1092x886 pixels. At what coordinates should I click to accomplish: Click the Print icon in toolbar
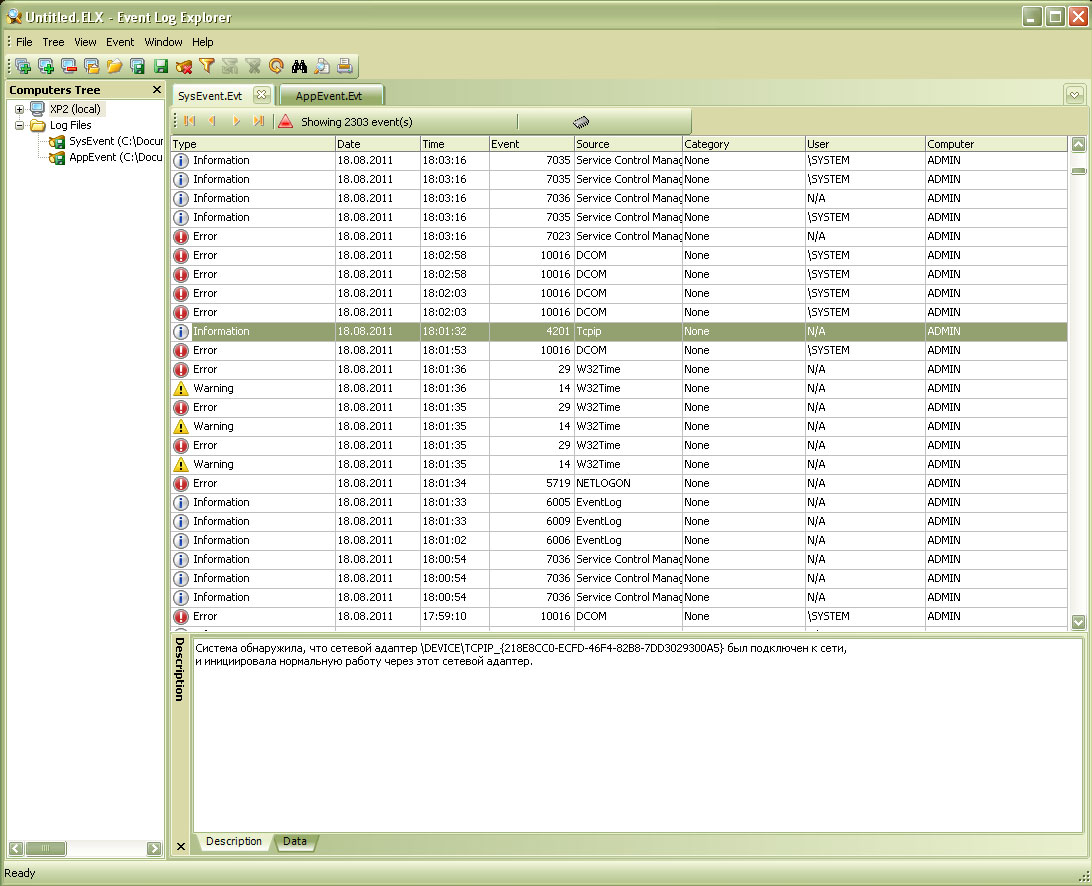pyautogui.click(x=345, y=67)
